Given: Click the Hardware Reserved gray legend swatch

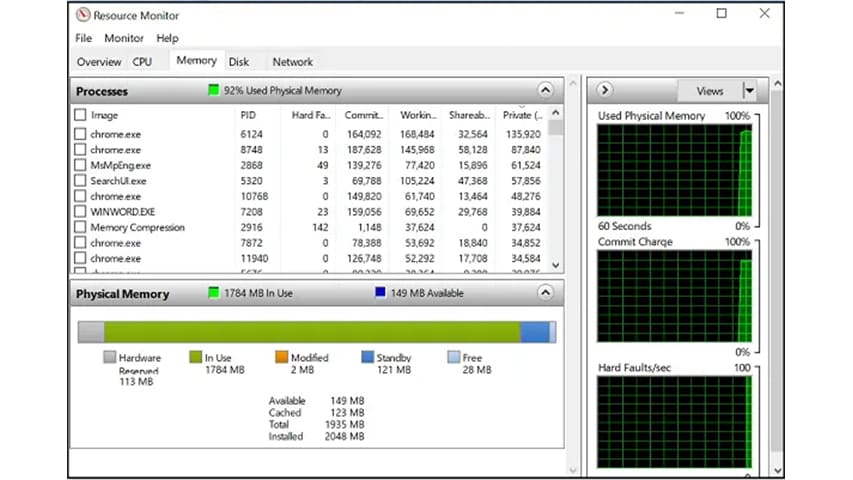Looking at the screenshot, I should coord(109,357).
